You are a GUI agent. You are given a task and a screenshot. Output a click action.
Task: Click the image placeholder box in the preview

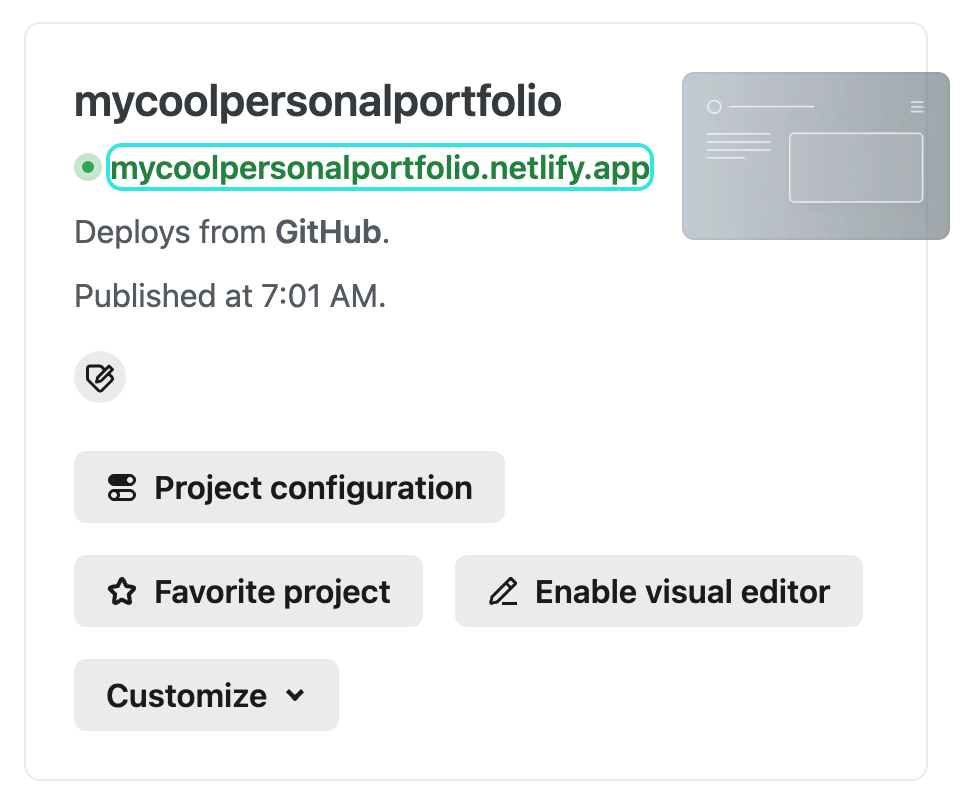[x=855, y=167]
